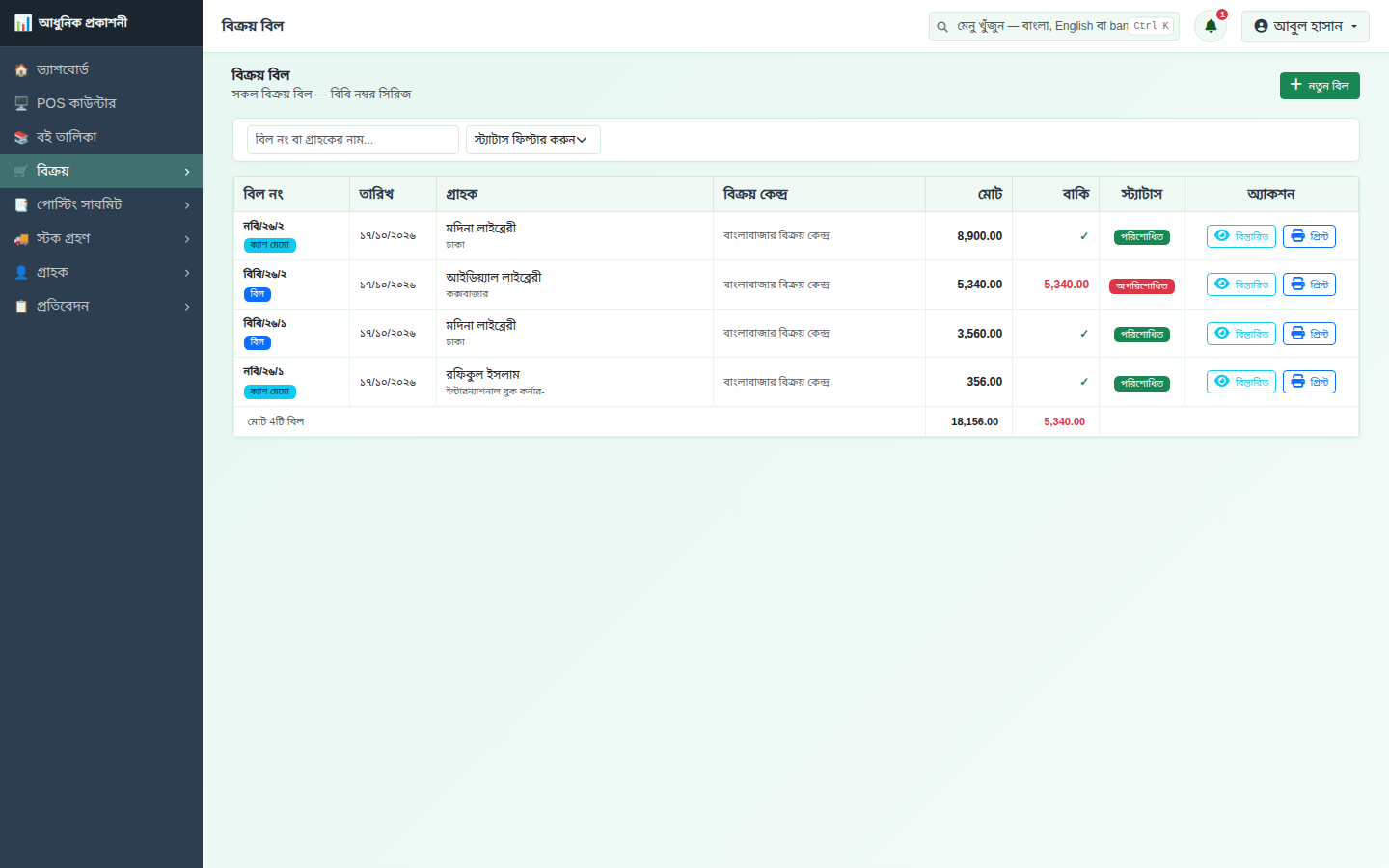The height and width of the screenshot is (868, 1389).
Task: Expand the বিক্রয় sidebar menu chevron
Action: 187,172
